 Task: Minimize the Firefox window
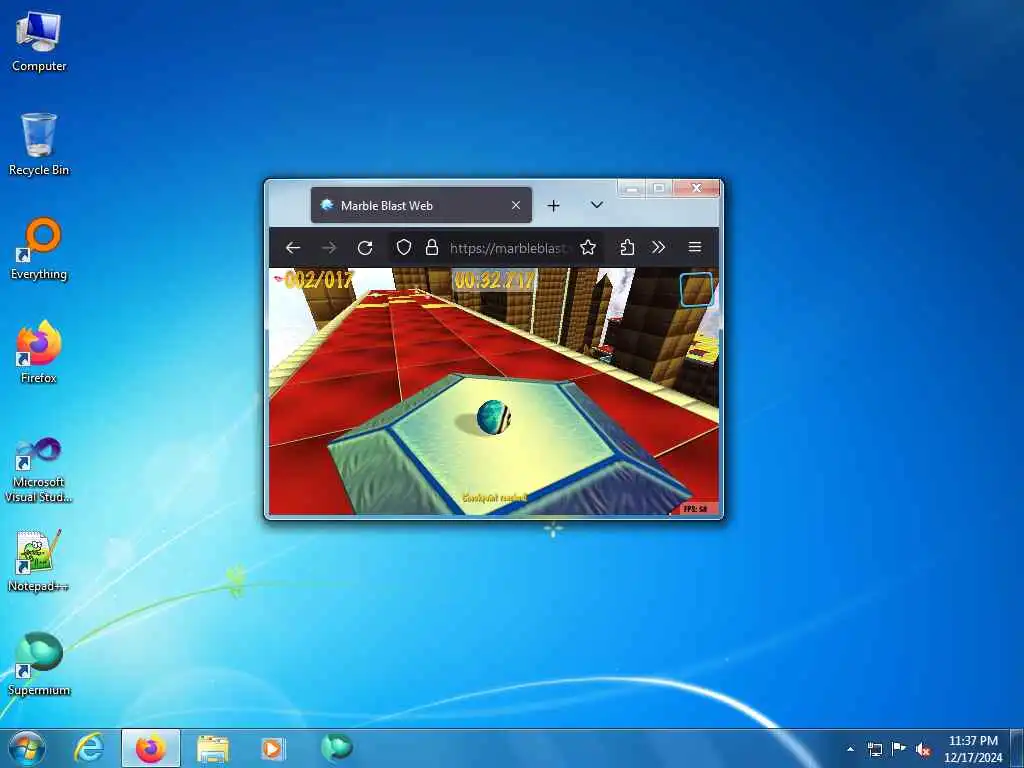pos(632,188)
